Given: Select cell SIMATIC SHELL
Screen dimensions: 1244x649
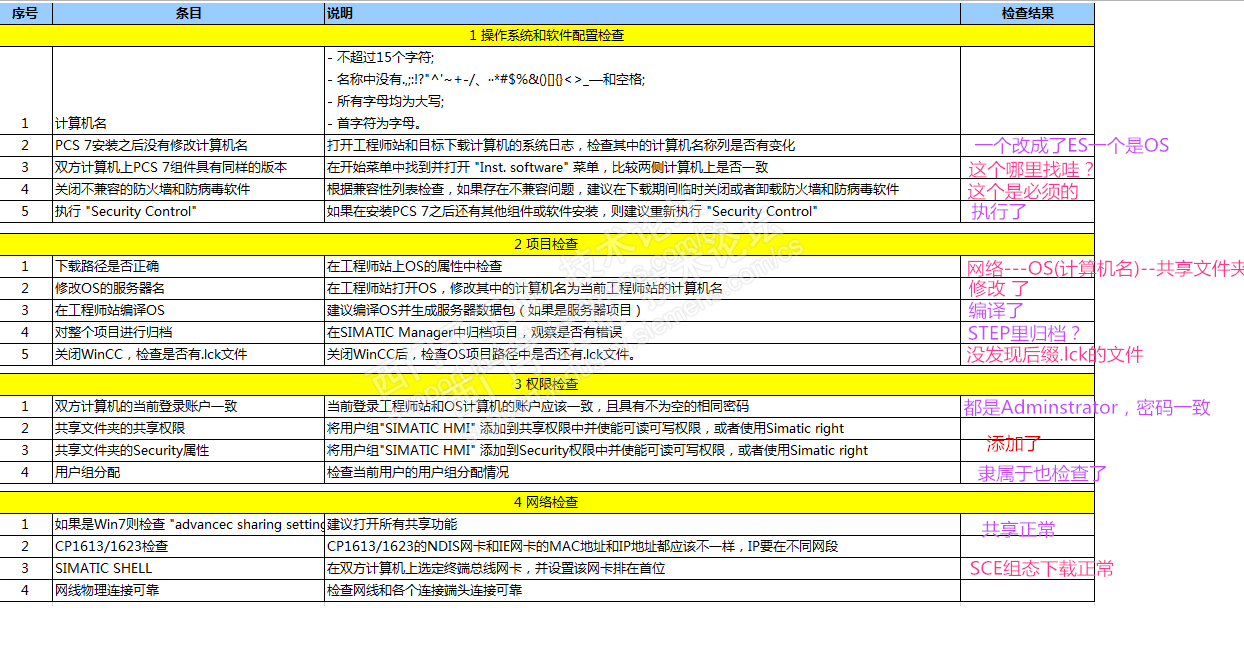Looking at the screenshot, I should point(188,568).
